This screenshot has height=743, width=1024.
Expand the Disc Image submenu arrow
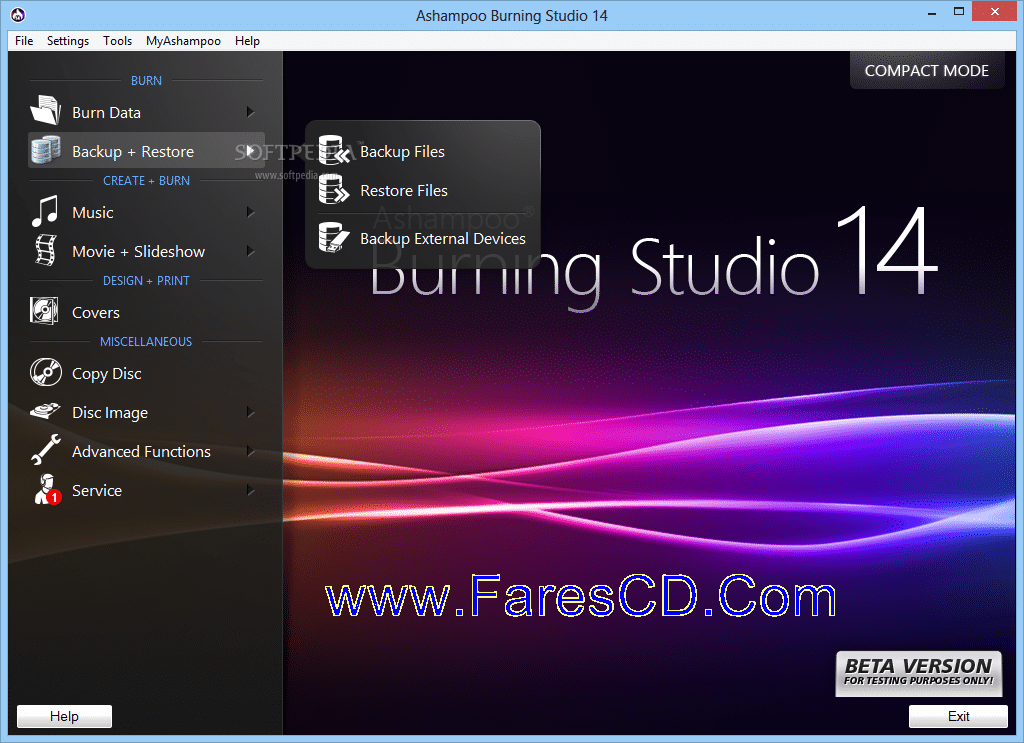tap(250, 413)
